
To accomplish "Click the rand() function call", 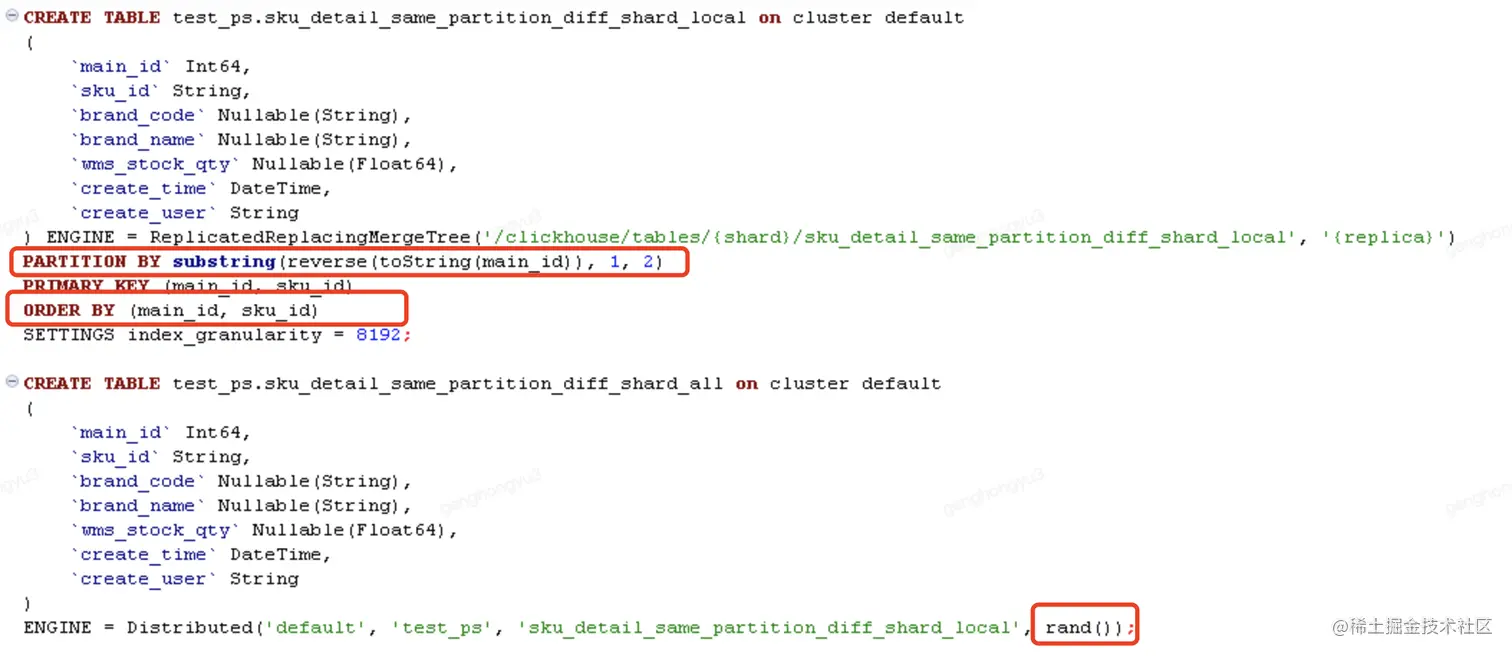I will [x=1084, y=627].
